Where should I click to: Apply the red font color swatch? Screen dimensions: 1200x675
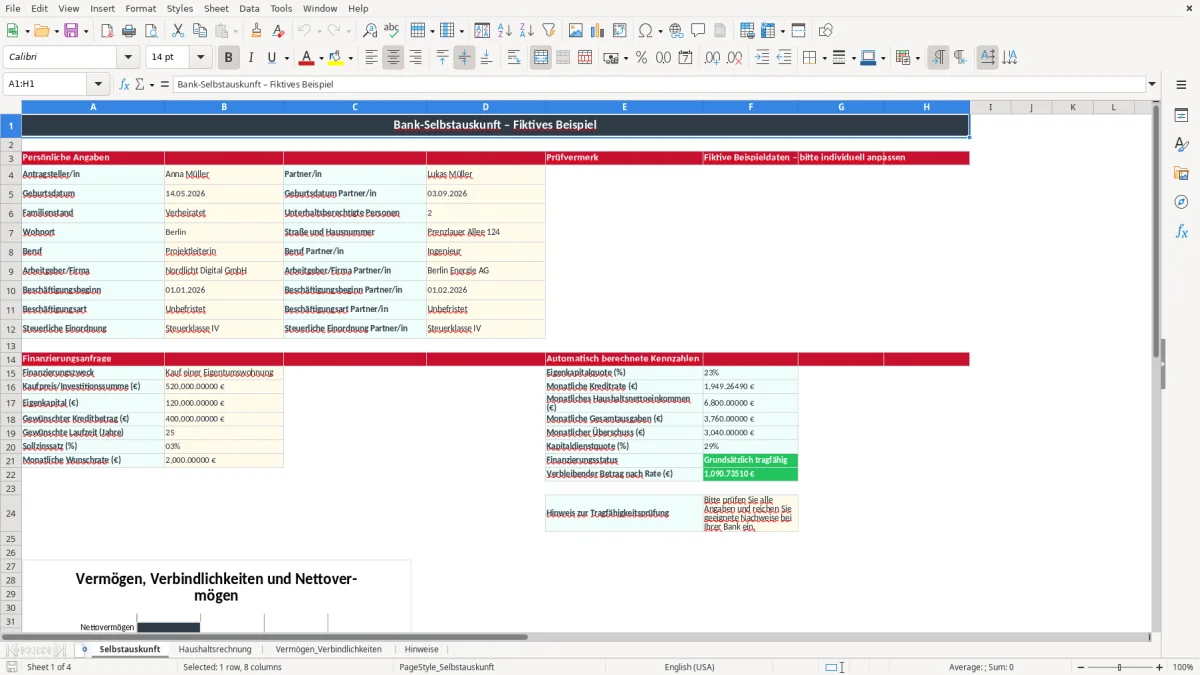pos(306,58)
